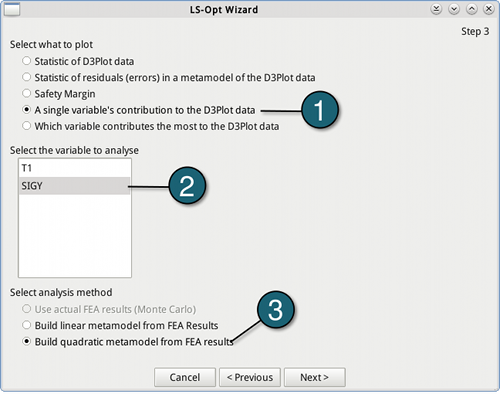Screen dimensions: 500x394
Task: Advance with the Next button
Action: point(315,377)
